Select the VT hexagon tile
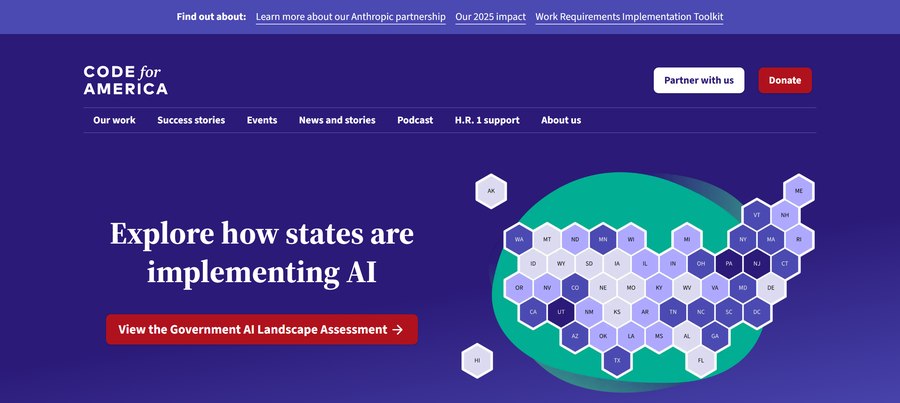Viewport: 900px width, 403px height. 757,215
